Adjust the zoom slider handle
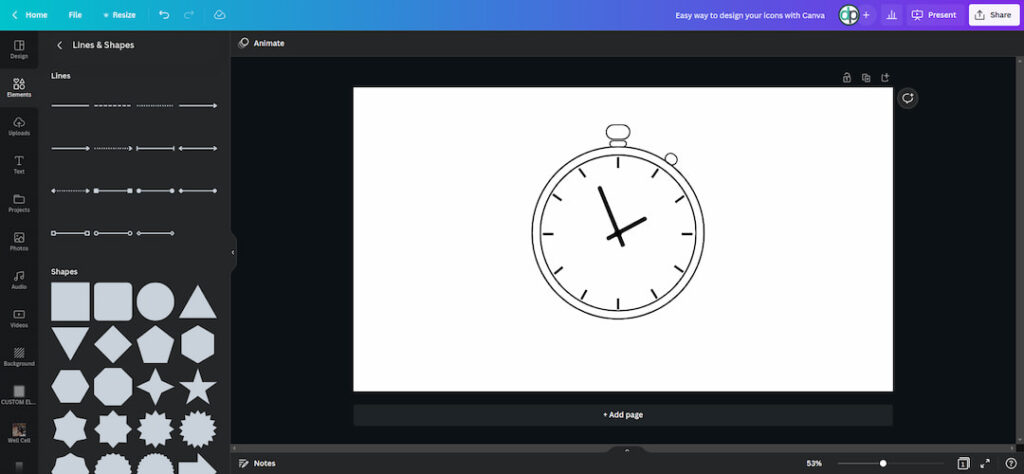Image resolution: width=1024 pixels, height=474 pixels. pos(883,464)
